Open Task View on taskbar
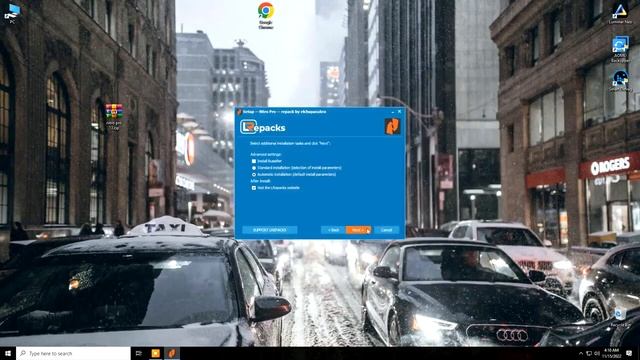 [138, 353]
